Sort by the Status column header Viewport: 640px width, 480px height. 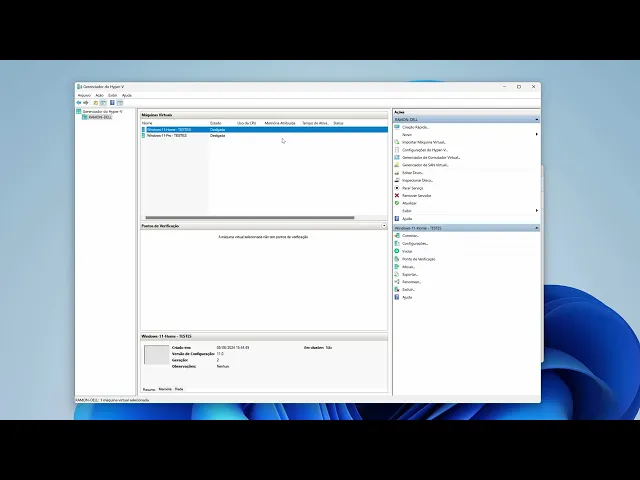pos(338,123)
